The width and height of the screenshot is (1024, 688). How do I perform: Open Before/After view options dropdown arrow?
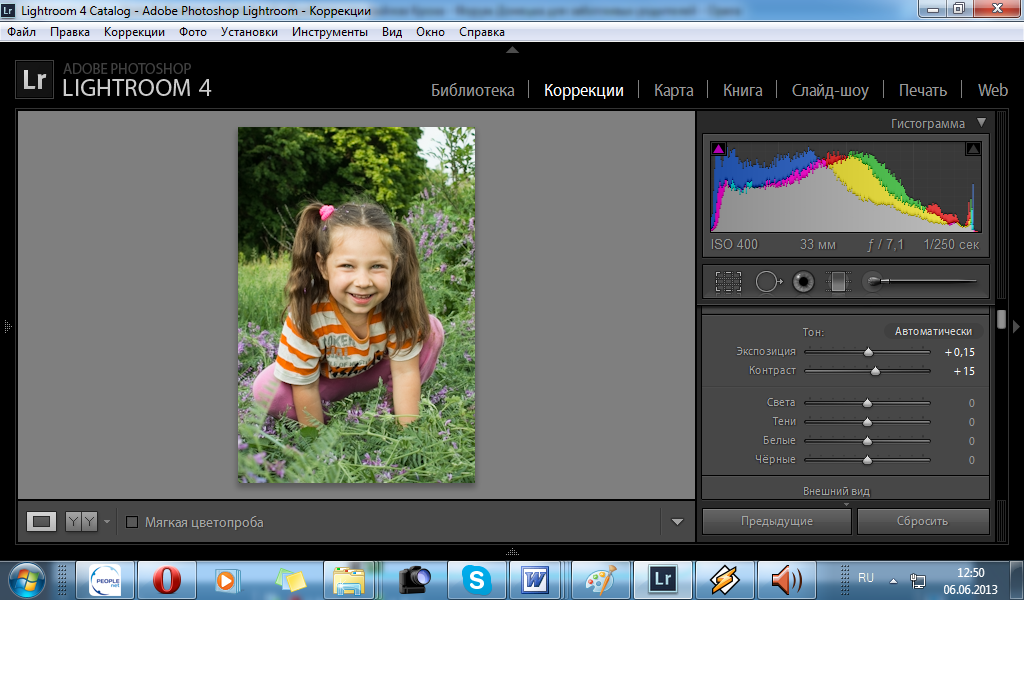pos(107,521)
